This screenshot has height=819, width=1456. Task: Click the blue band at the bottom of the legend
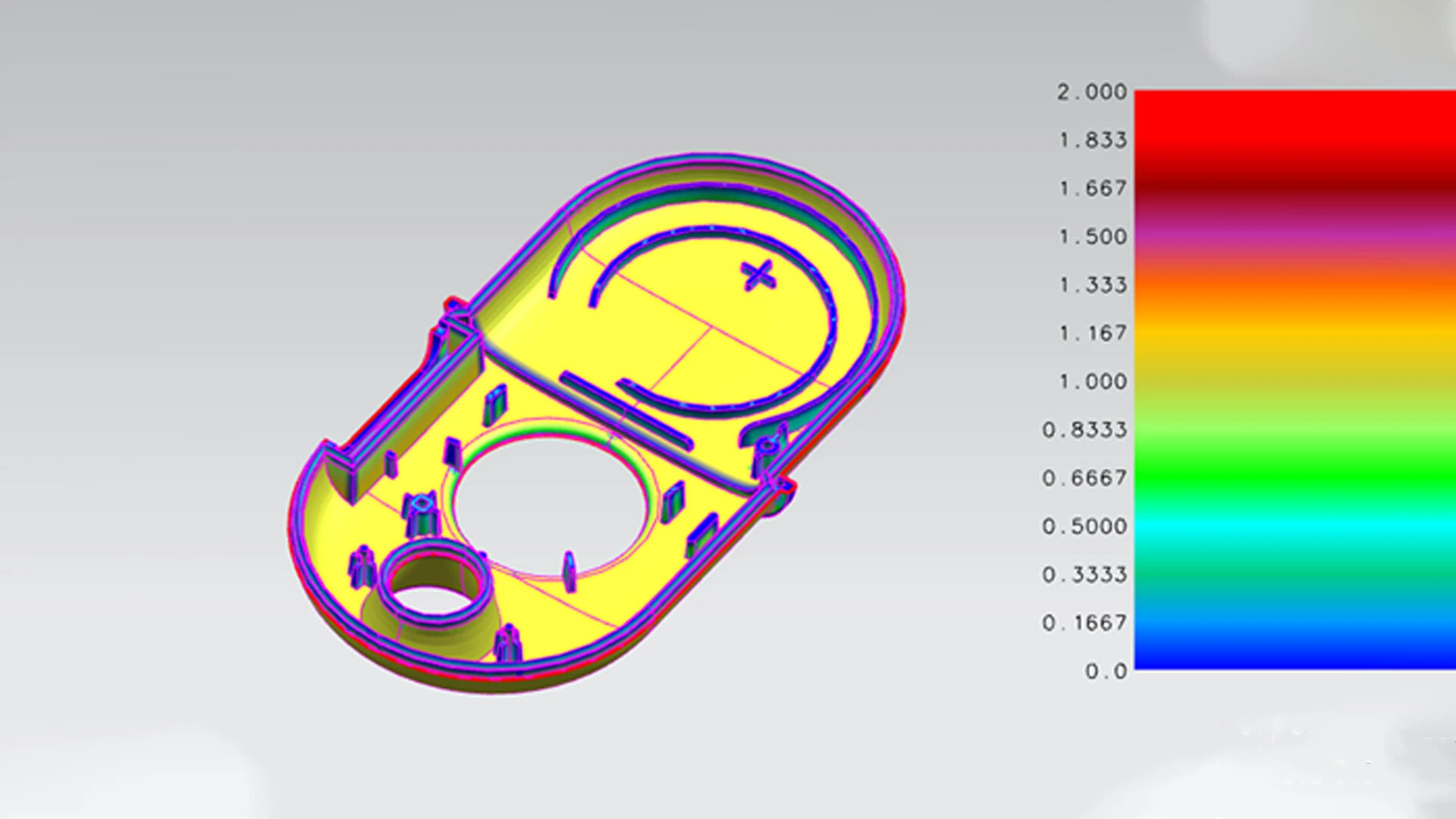pos(1289,652)
